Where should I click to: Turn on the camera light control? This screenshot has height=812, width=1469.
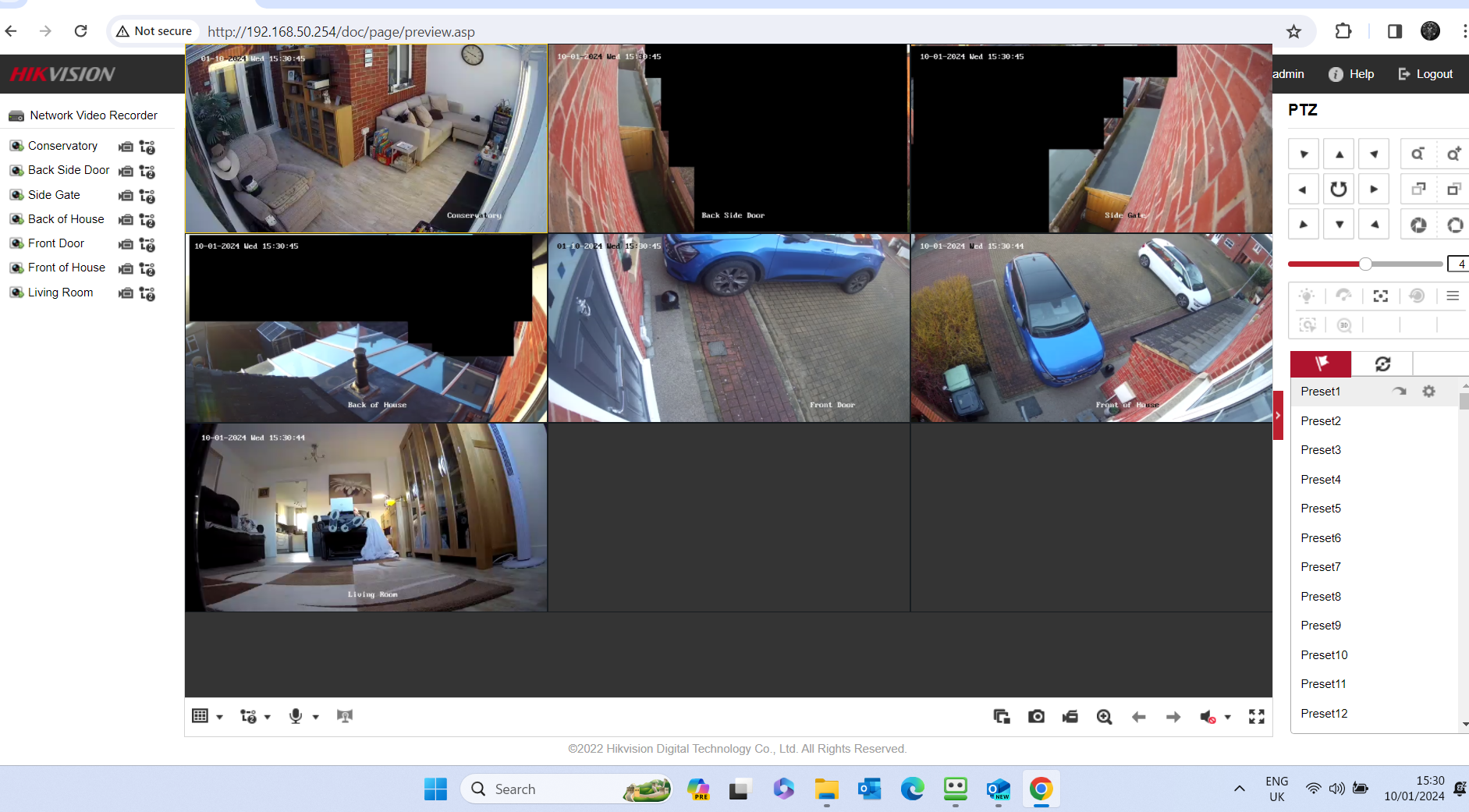coord(1308,296)
